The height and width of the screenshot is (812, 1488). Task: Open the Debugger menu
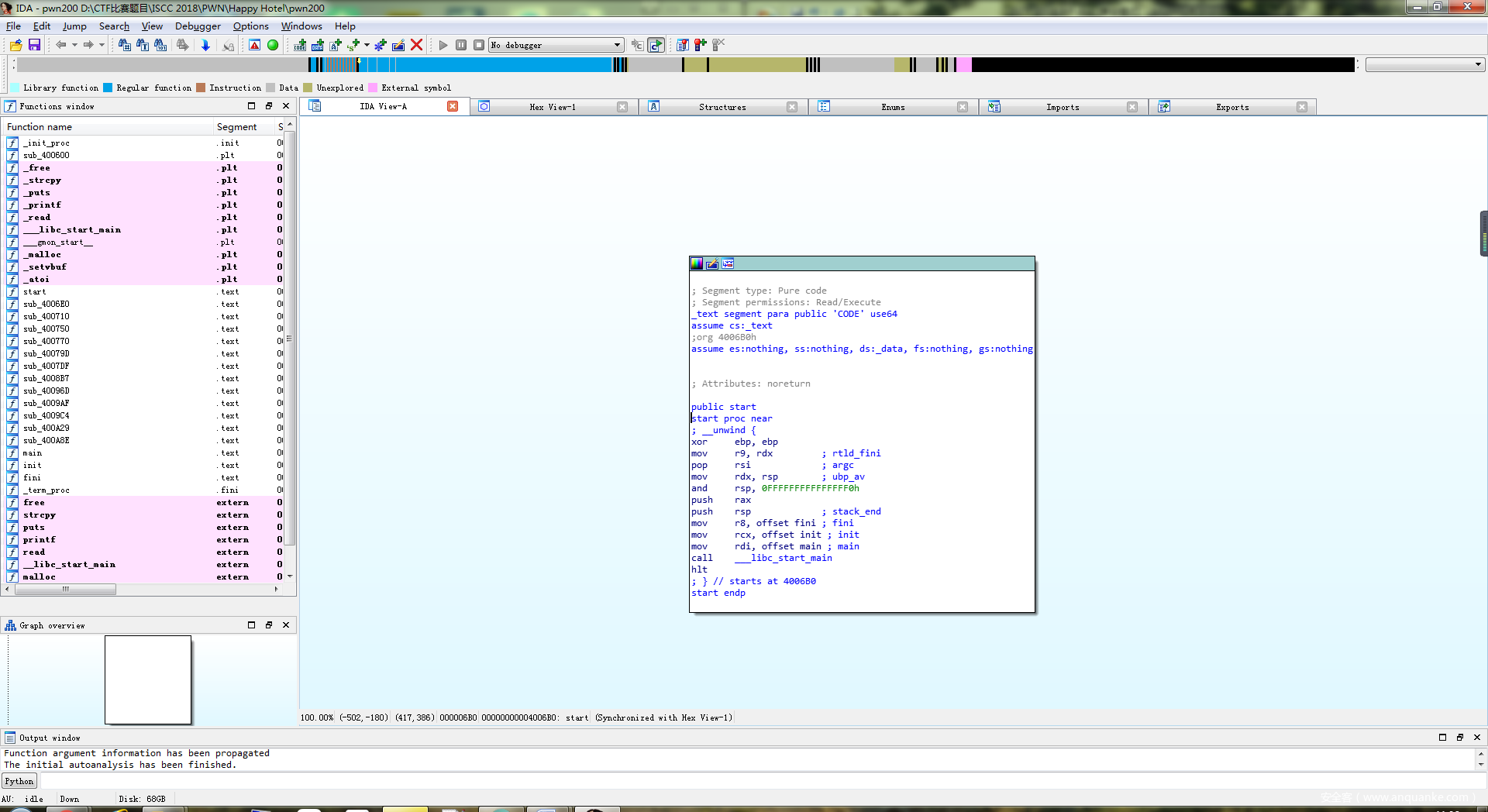(198, 26)
